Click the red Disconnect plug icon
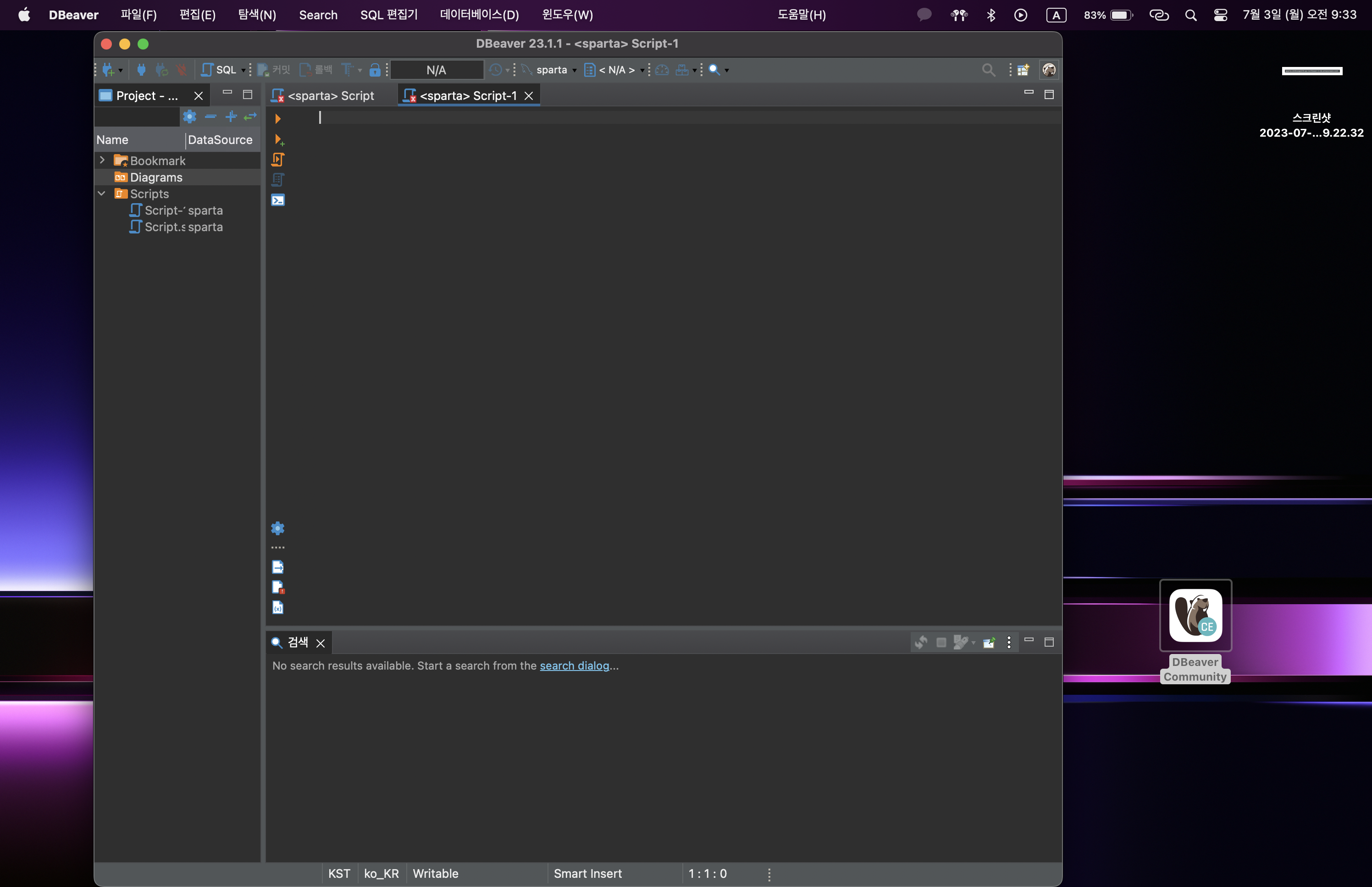 pyautogui.click(x=182, y=70)
